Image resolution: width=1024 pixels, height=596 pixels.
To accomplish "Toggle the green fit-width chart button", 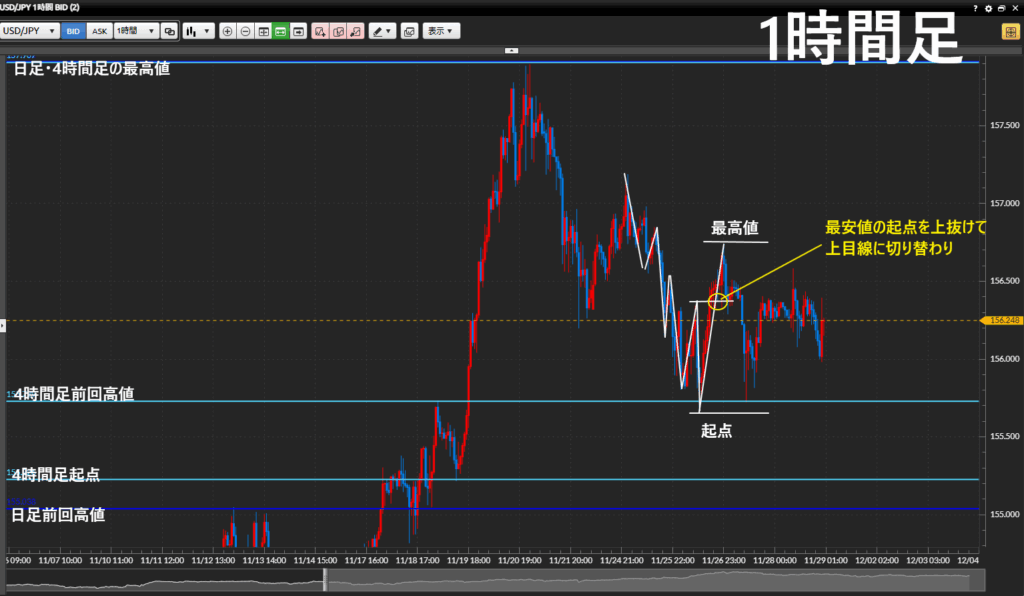I will 281,31.
